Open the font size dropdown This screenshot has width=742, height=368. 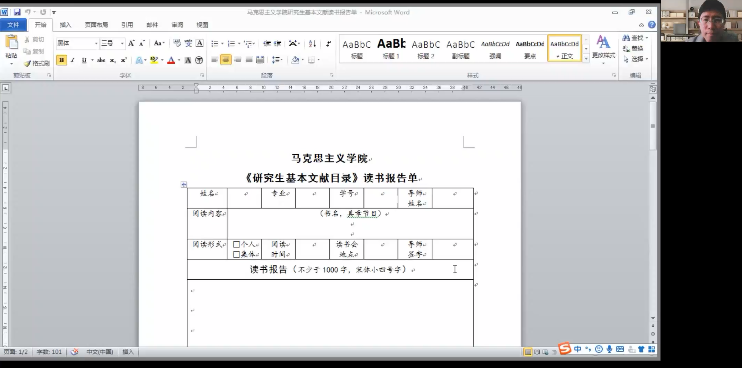[122, 44]
